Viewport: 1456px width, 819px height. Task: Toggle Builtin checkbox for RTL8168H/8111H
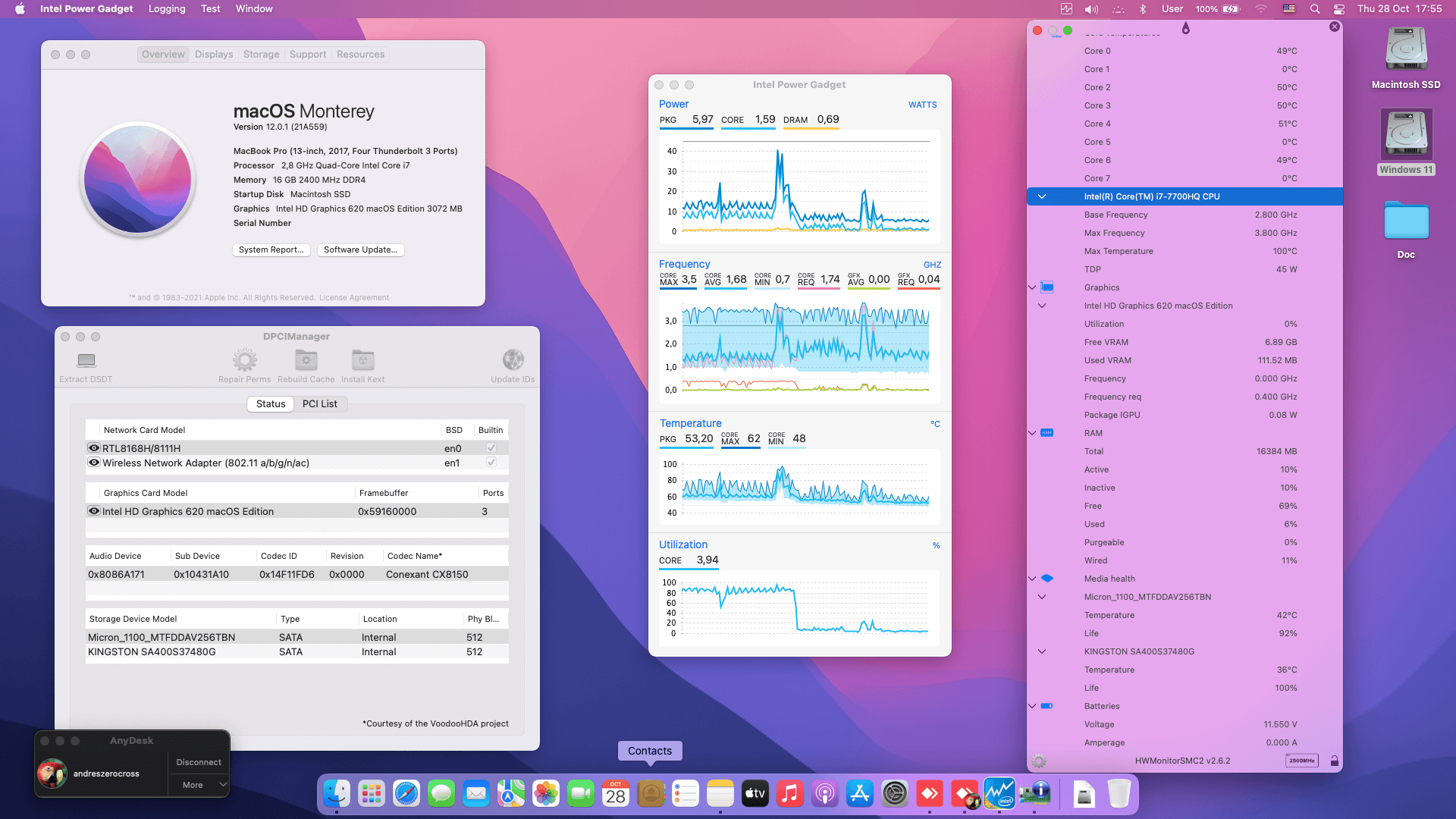coord(491,448)
